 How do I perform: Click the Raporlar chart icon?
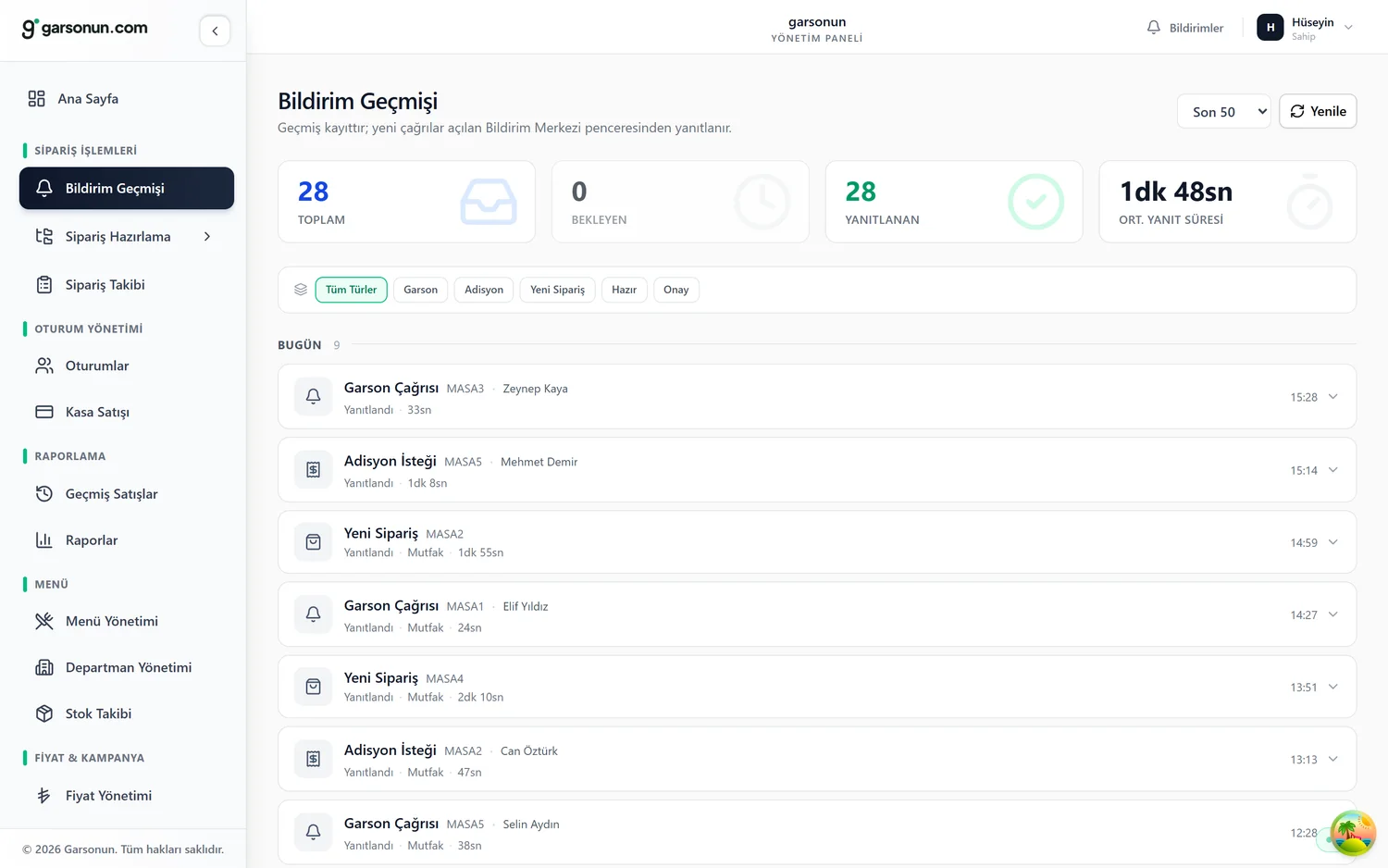click(x=43, y=540)
